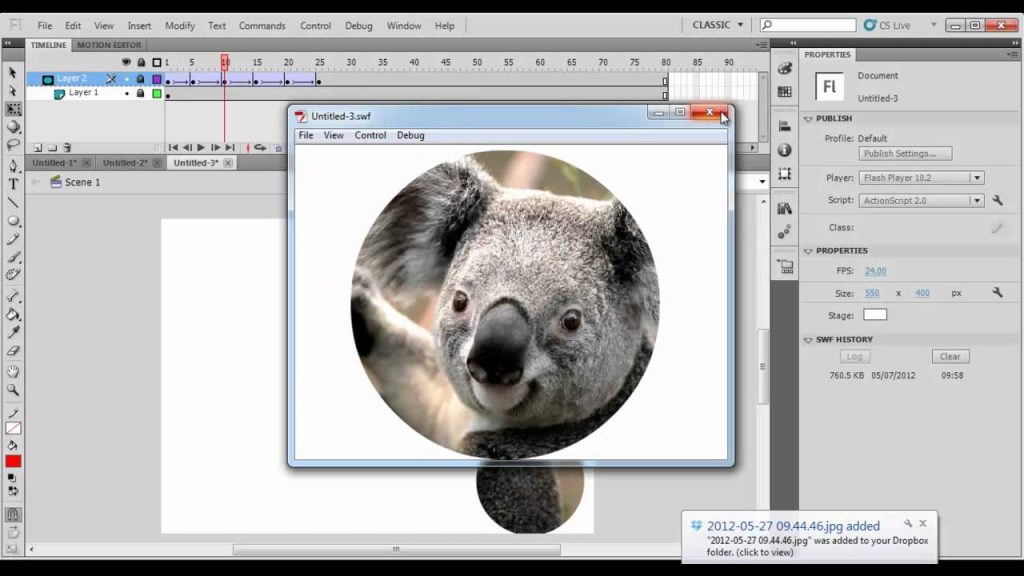Select the Eyedropper tool
This screenshot has height=576, width=1024.
(13, 332)
